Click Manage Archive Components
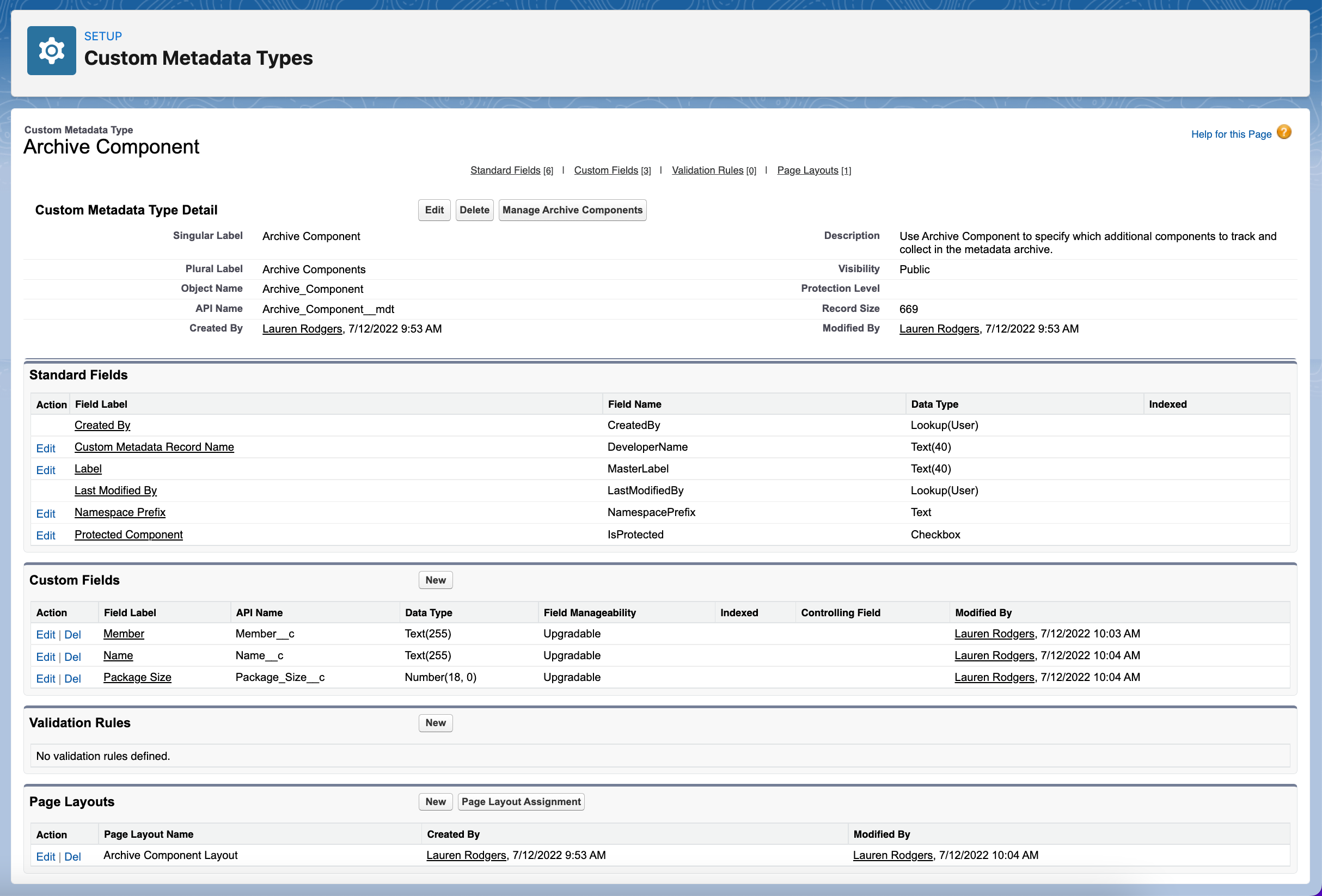The image size is (1322, 896). tap(572, 210)
